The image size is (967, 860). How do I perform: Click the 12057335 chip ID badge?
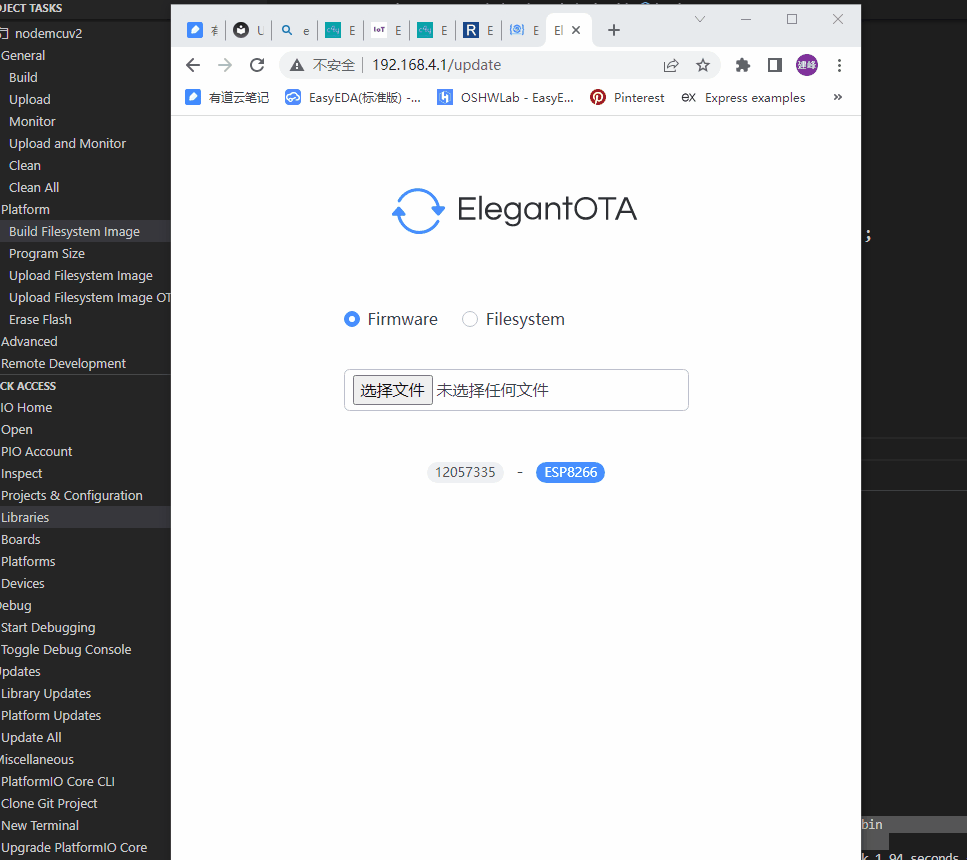point(465,473)
